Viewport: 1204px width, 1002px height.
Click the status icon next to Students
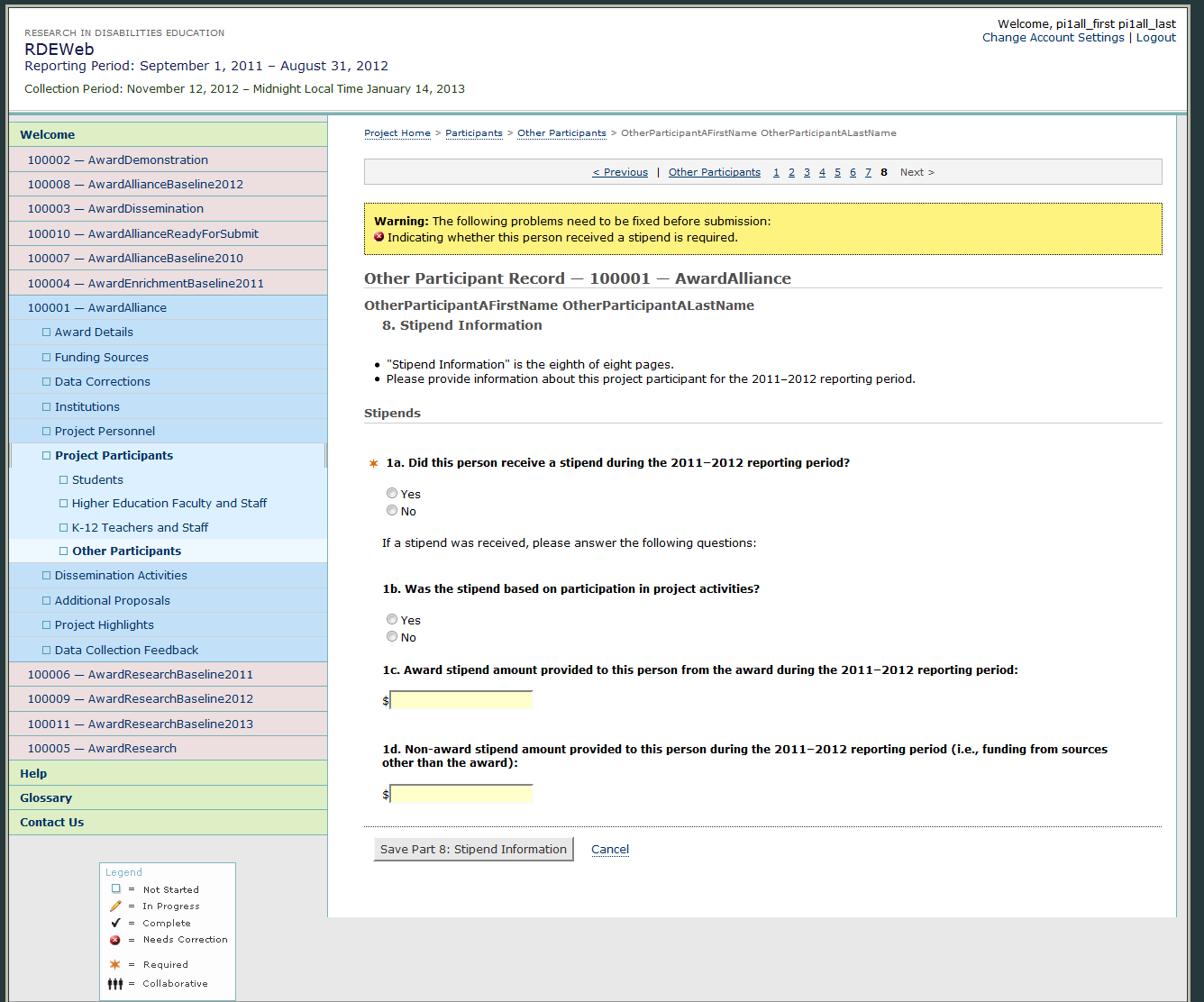[x=64, y=480]
